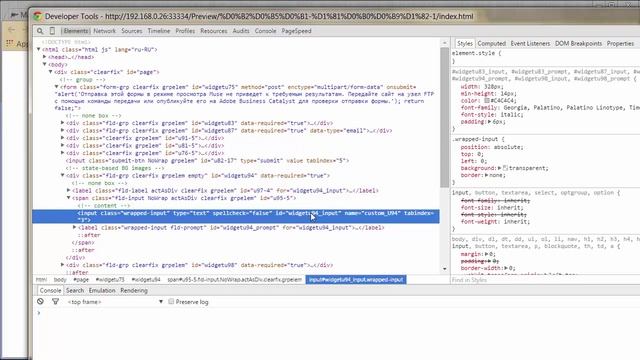Switch to the Console panel tab in top toolbar

coord(265,31)
